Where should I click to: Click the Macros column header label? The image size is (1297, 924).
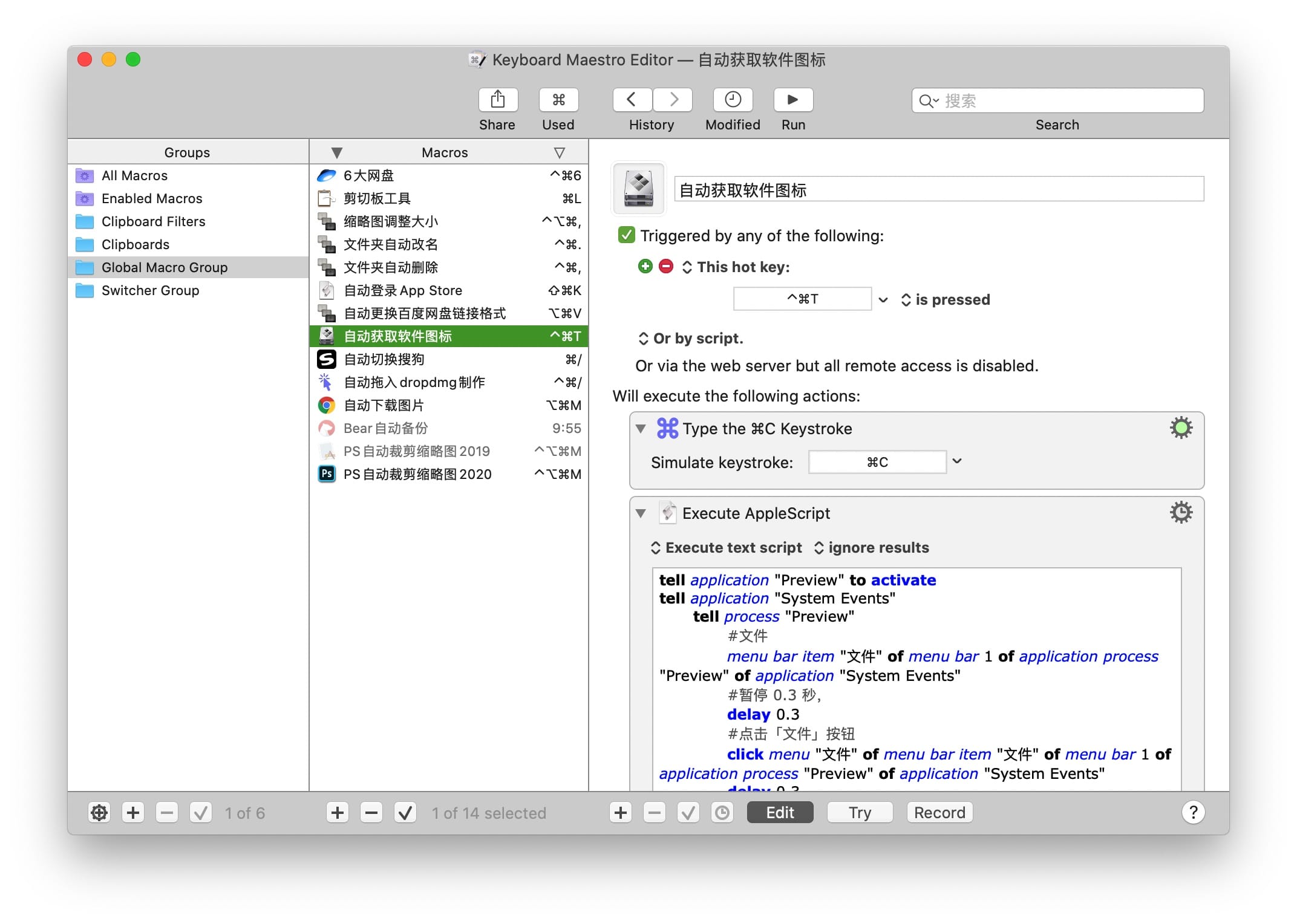[x=445, y=152]
